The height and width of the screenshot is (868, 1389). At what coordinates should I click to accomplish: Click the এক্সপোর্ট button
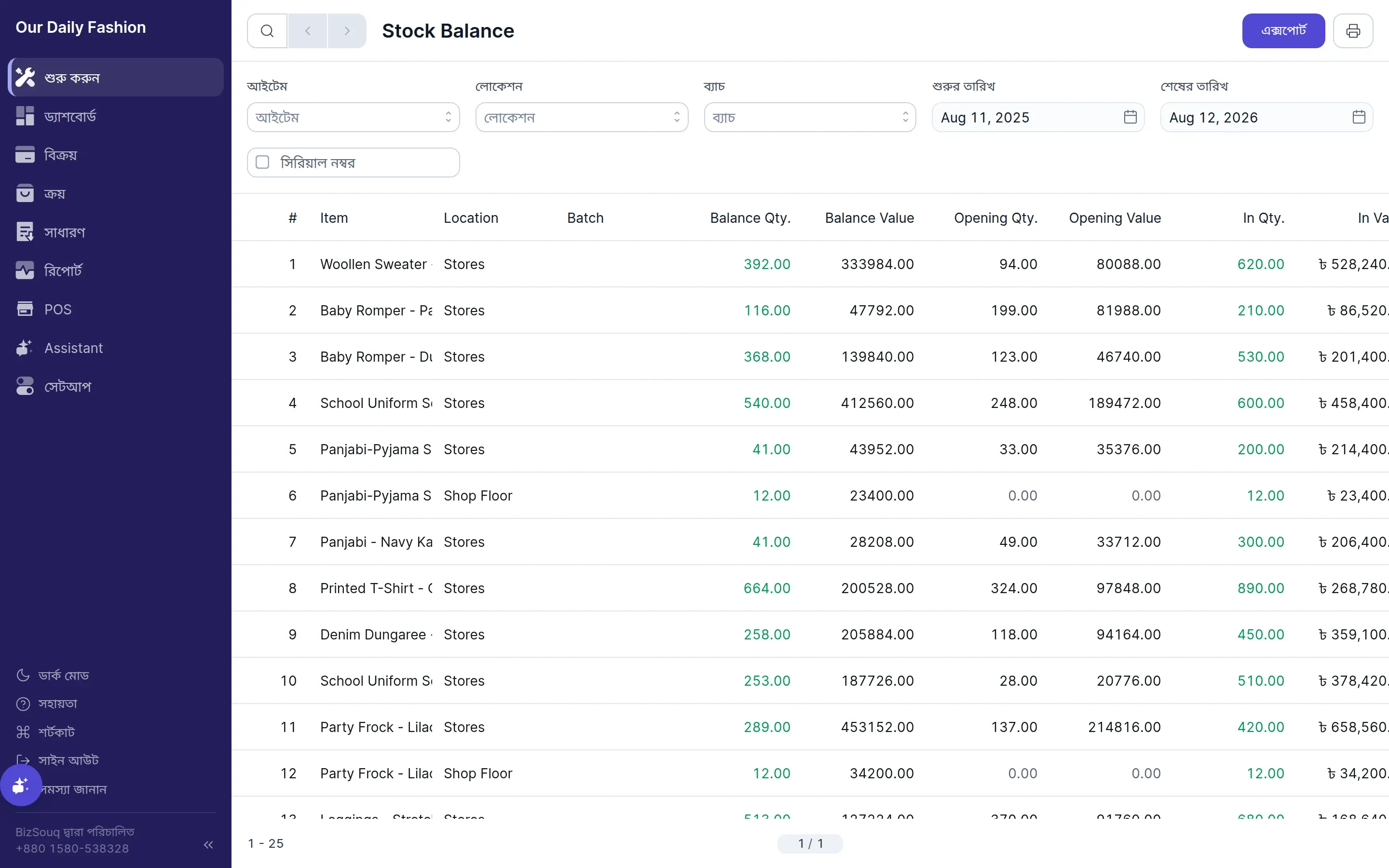click(1283, 31)
